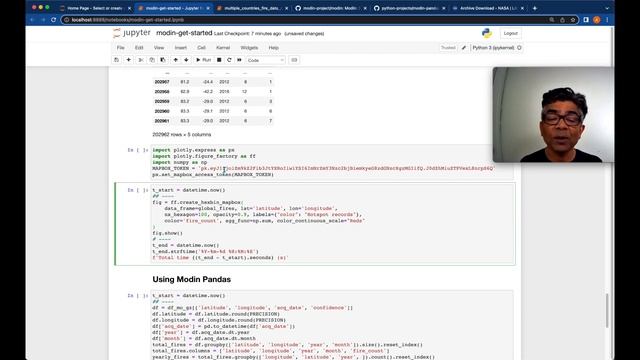Switch to the multiple_countries_fire_data tab
Screen dimensions: 640x360
(x=251, y=8)
